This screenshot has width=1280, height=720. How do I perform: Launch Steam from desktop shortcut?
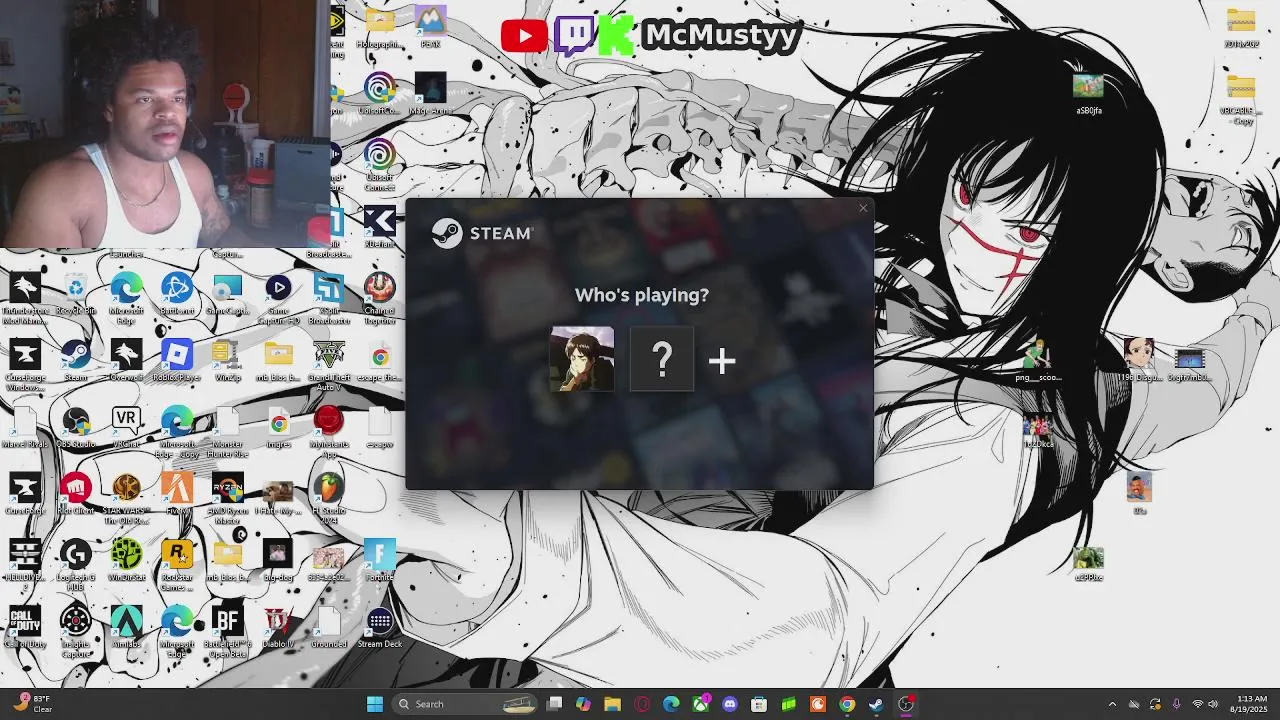(x=76, y=362)
